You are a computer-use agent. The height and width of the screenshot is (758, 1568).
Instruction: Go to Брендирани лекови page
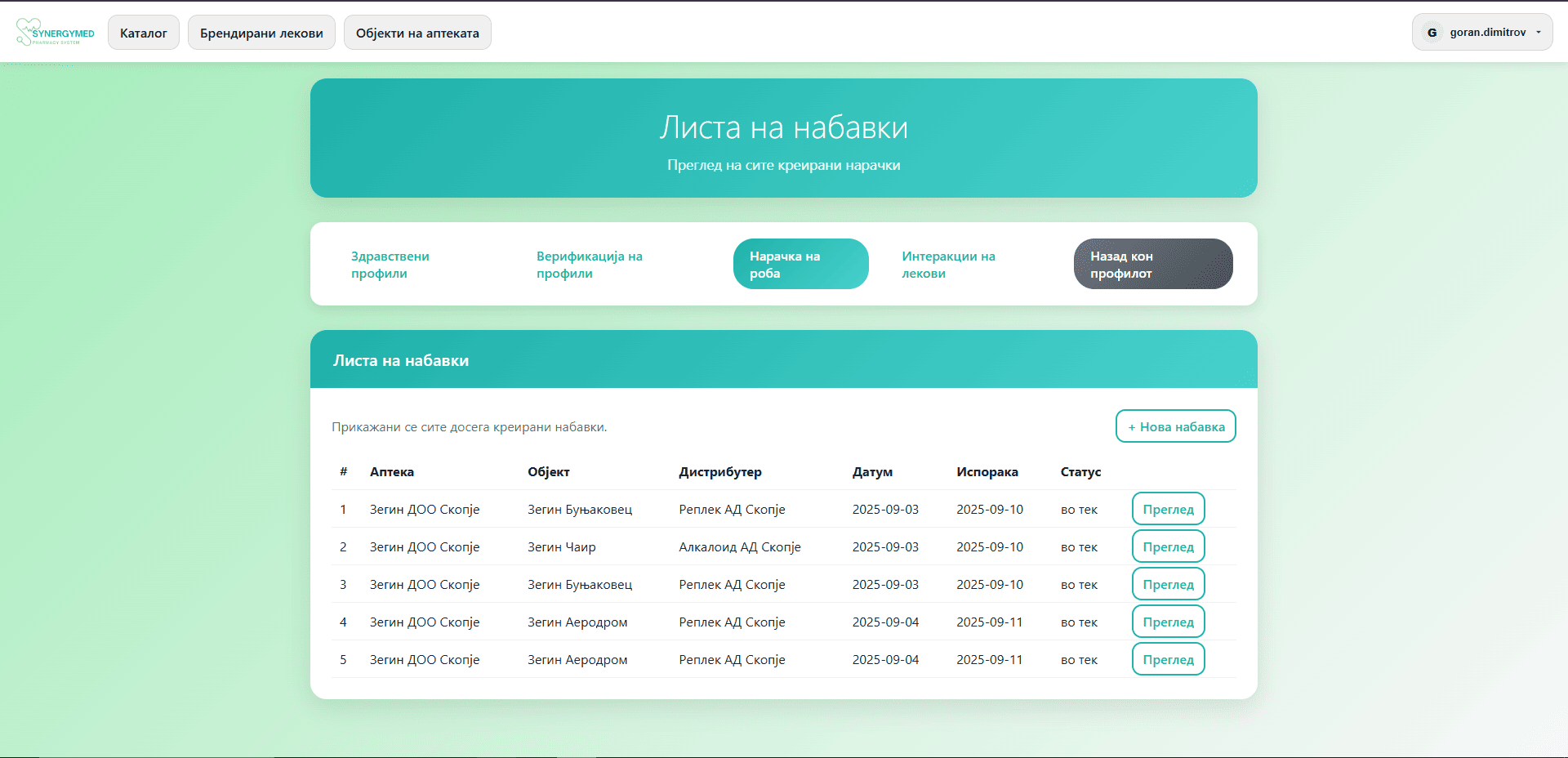pyautogui.click(x=261, y=33)
